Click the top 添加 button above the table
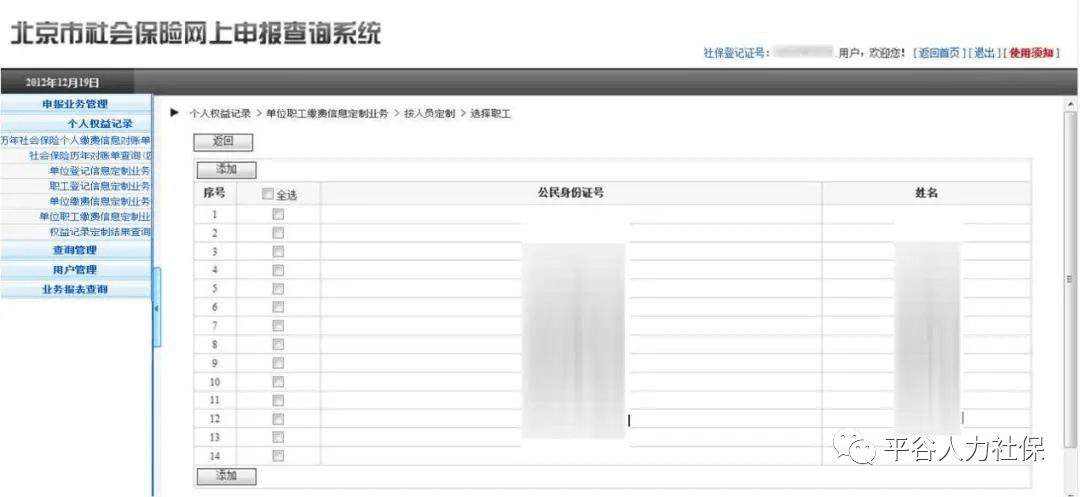This screenshot has height=497, width=1080. pyautogui.click(x=227, y=169)
